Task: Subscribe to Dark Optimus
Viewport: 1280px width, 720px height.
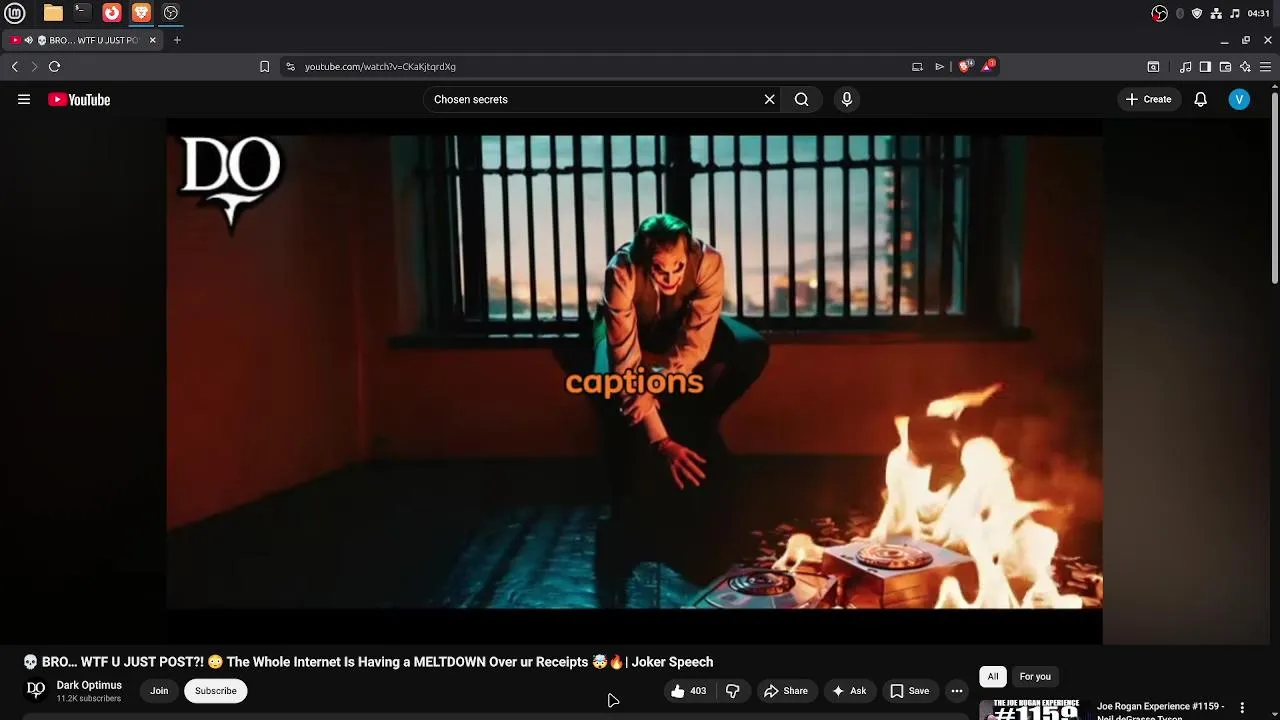Action: pyautogui.click(x=215, y=691)
